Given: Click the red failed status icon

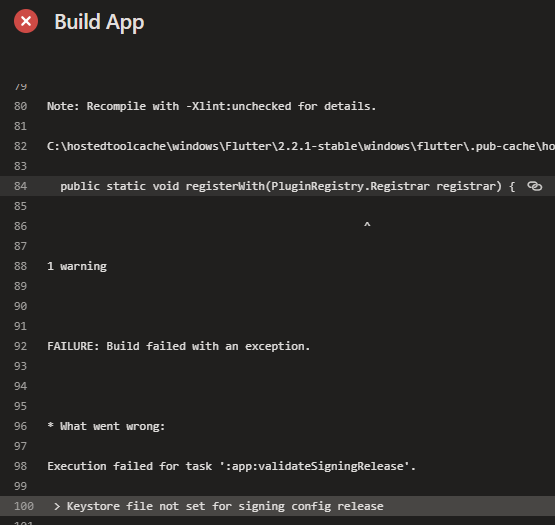Looking at the screenshot, I should pyautogui.click(x=26, y=21).
